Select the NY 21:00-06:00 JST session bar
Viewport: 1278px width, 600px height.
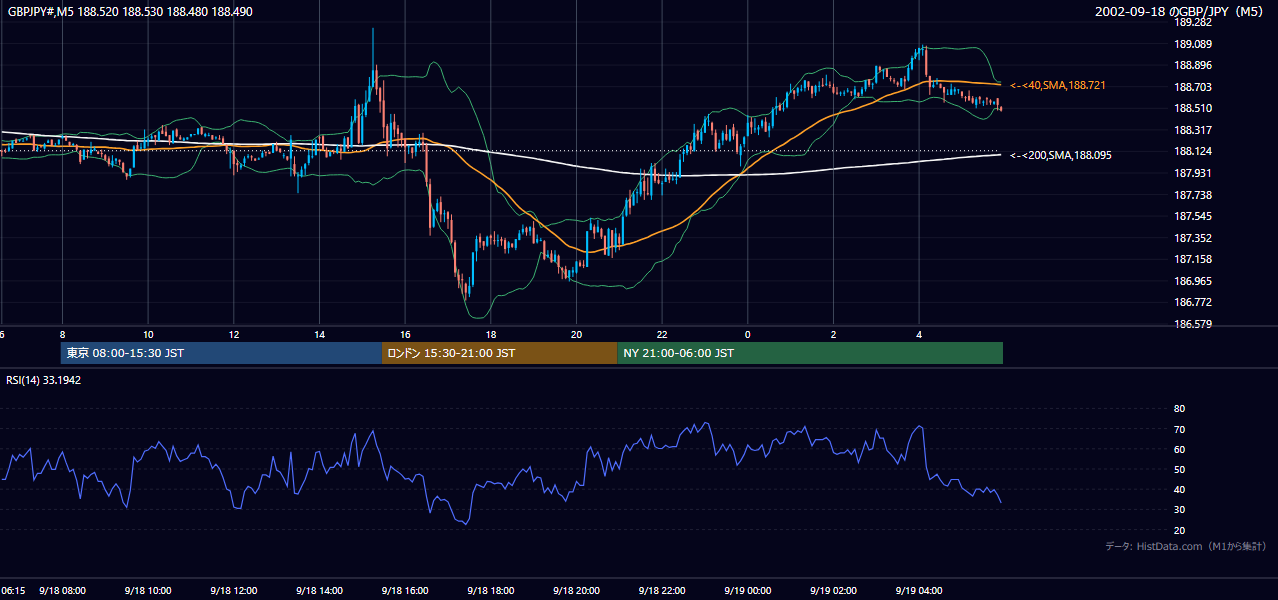(x=810, y=353)
